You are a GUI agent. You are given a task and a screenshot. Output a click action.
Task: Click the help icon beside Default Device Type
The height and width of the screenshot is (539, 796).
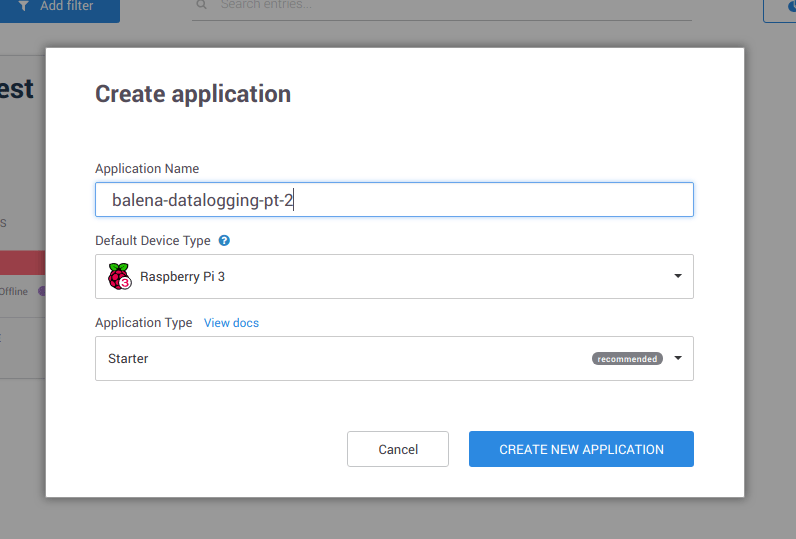click(224, 241)
